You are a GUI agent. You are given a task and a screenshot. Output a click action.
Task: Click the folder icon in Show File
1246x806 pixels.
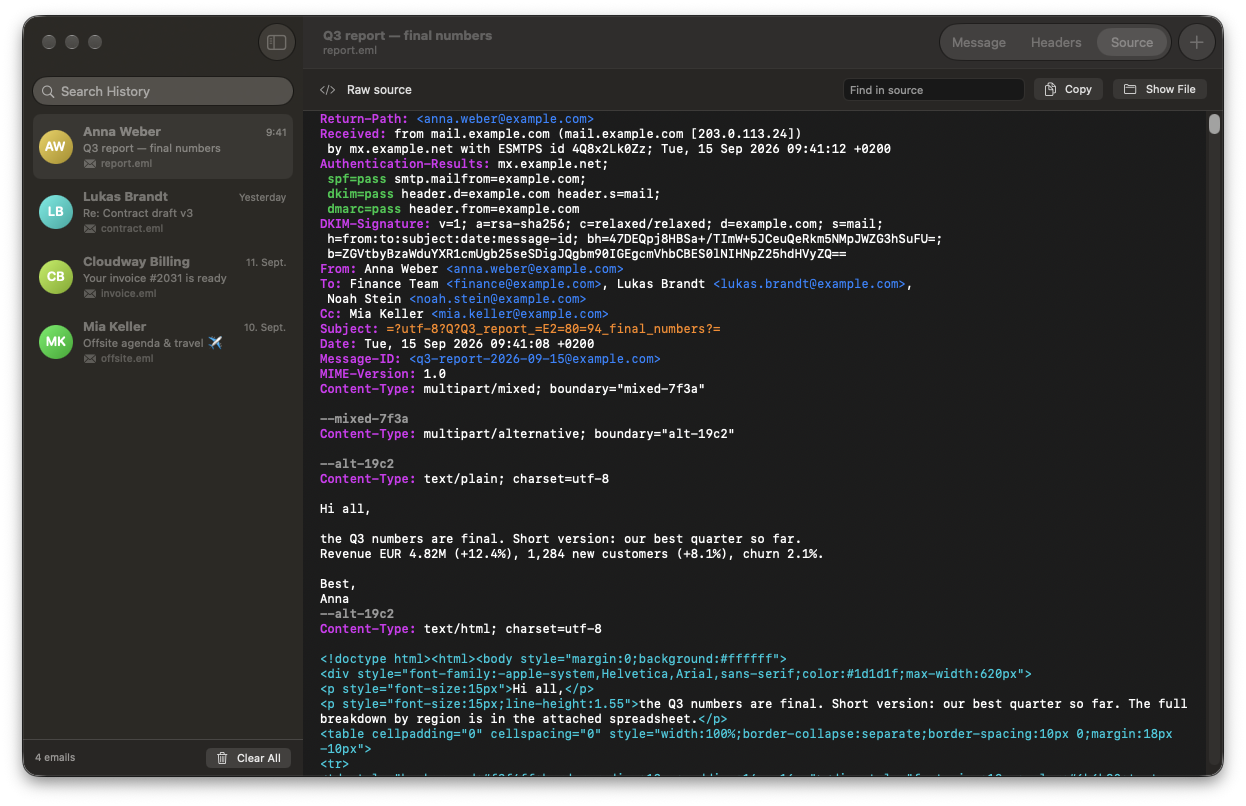1130,89
